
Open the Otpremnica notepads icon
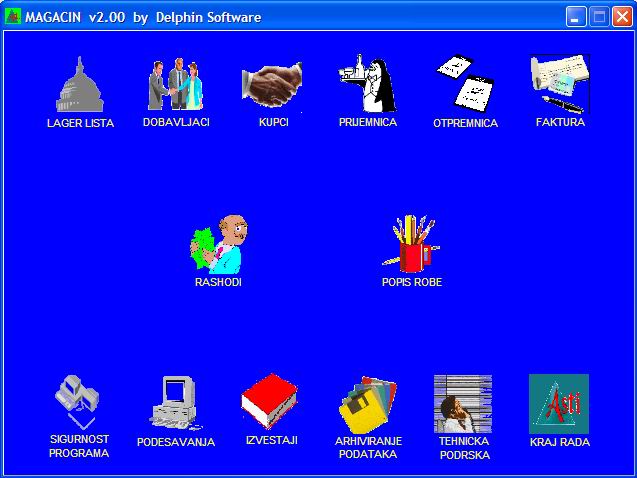[x=466, y=84]
